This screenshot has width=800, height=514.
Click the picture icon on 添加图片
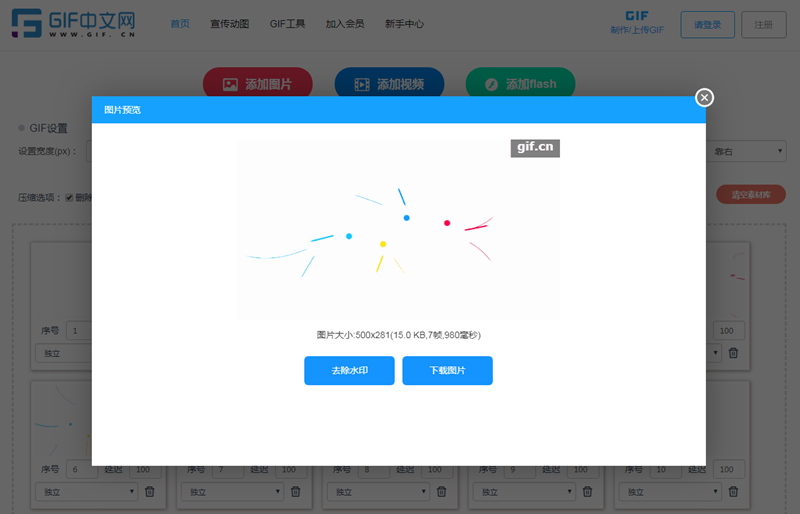pos(230,85)
